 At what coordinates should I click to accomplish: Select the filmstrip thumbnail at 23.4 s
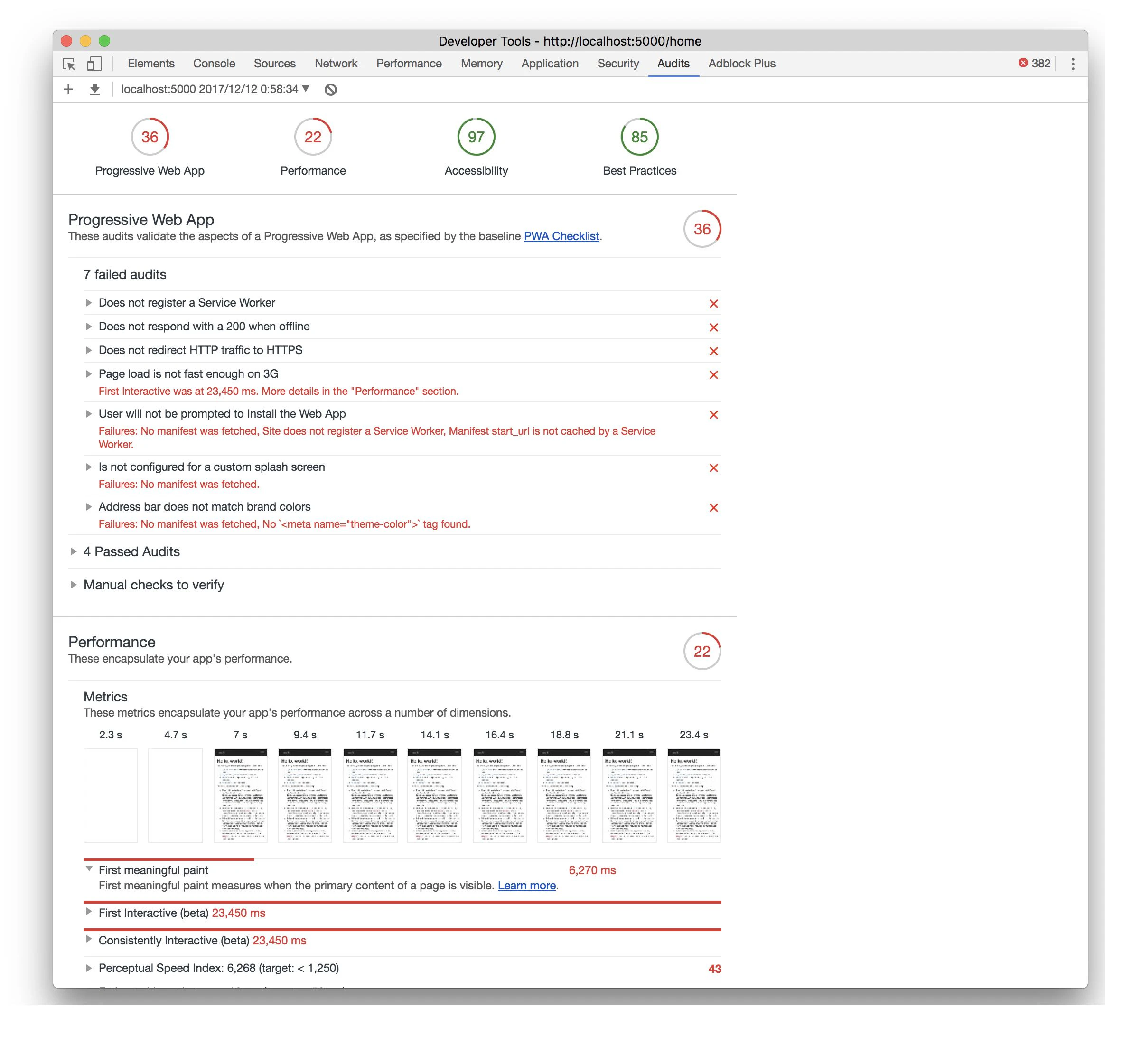pos(694,795)
